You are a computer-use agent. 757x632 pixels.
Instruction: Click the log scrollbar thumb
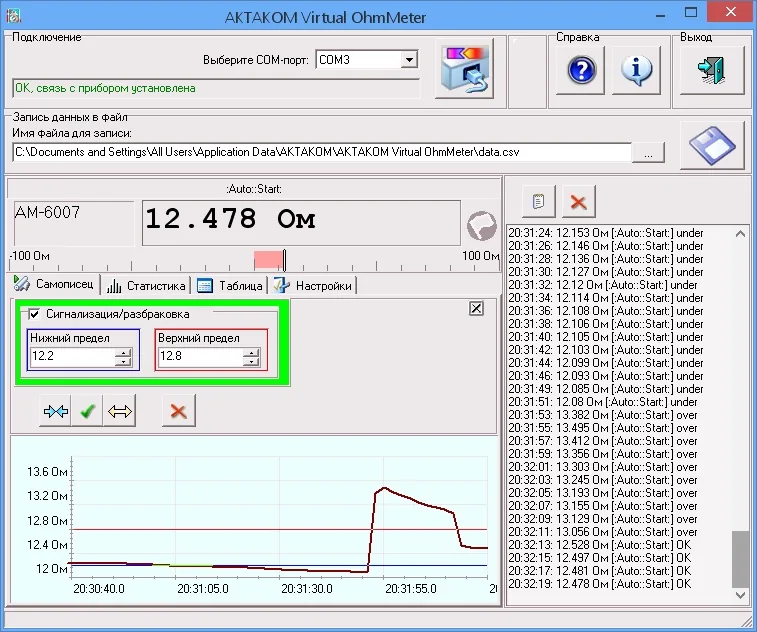(x=740, y=559)
